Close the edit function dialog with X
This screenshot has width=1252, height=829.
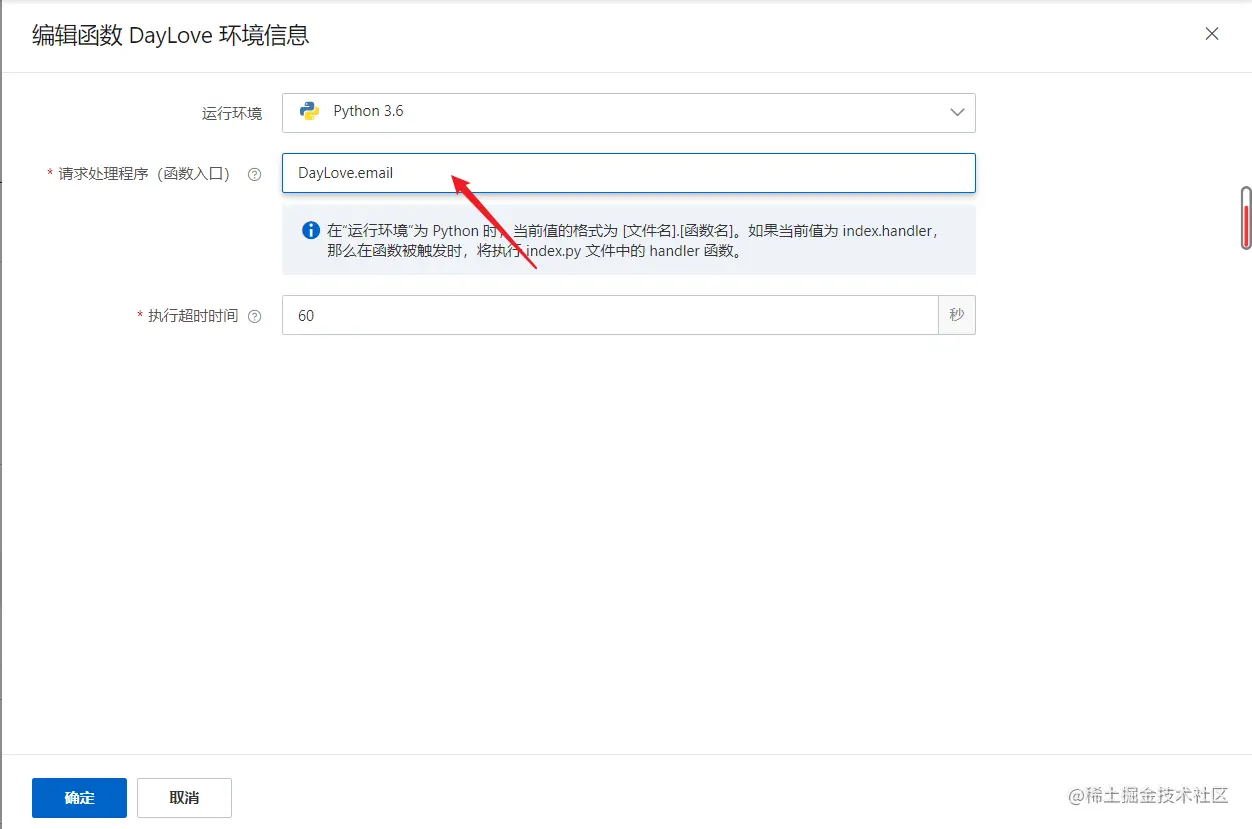click(1212, 34)
